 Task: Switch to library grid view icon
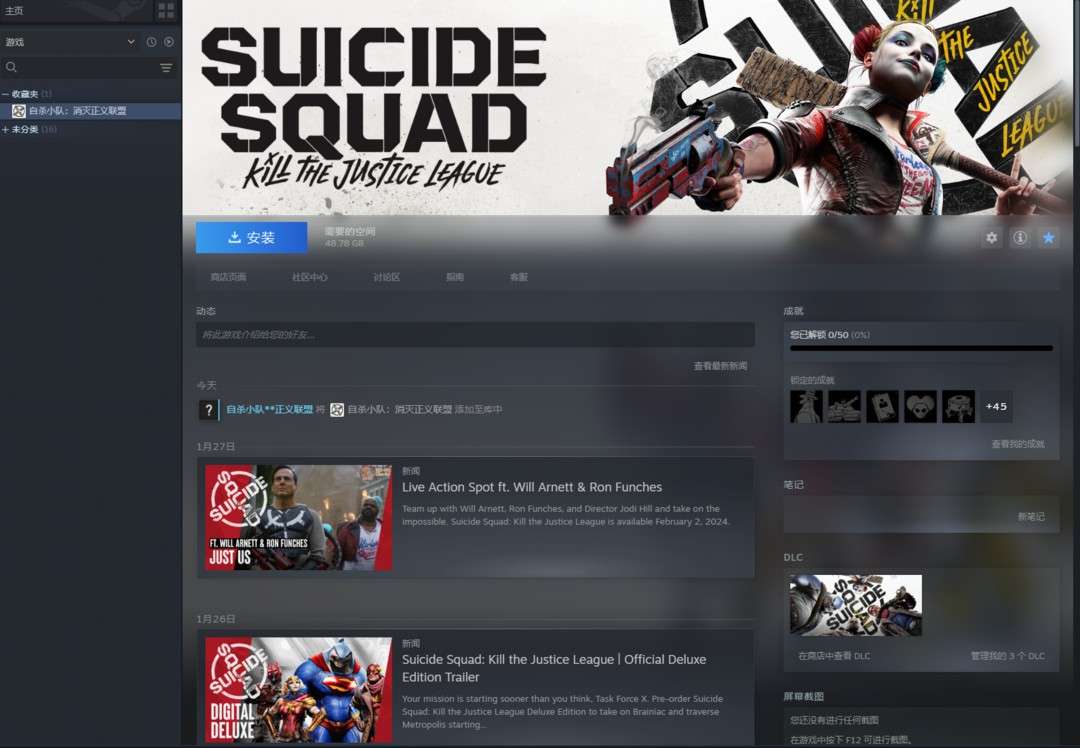pyautogui.click(x=166, y=11)
